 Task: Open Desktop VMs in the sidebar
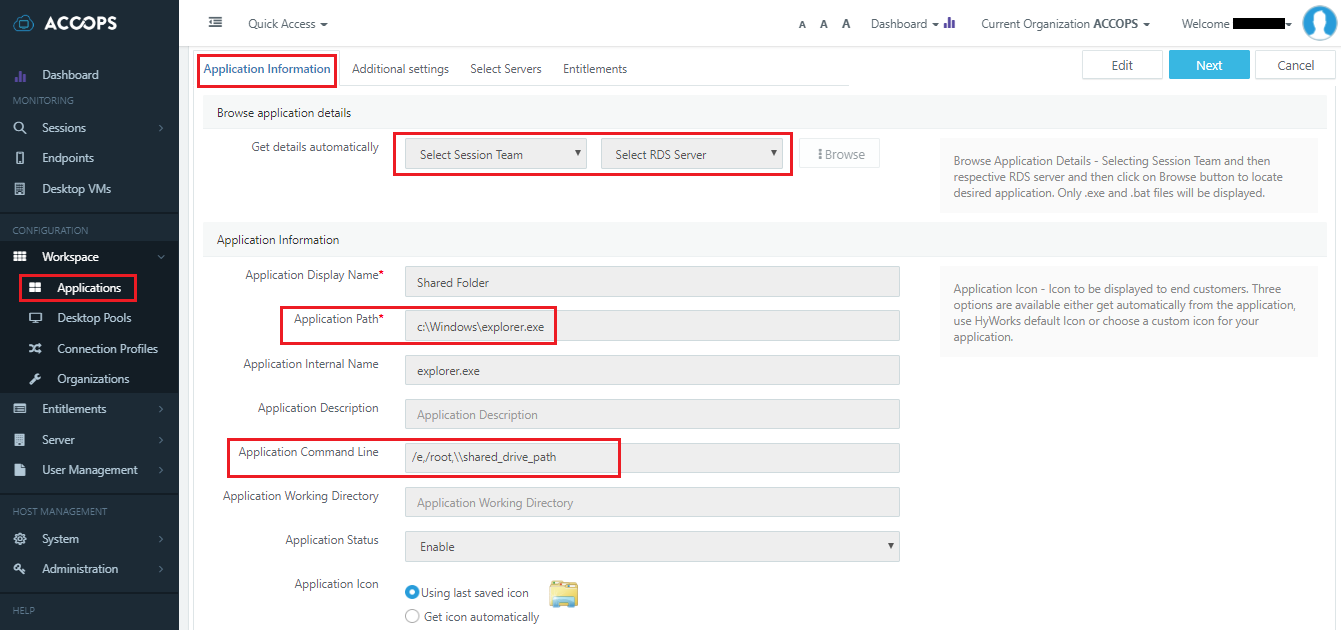click(x=76, y=189)
